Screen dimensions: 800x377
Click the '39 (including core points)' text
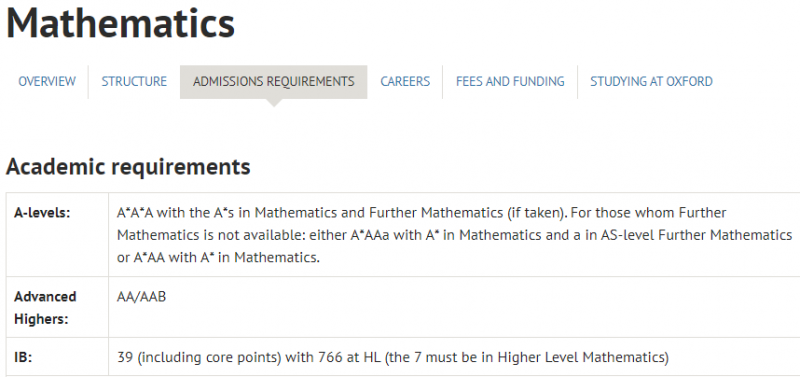pos(199,357)
